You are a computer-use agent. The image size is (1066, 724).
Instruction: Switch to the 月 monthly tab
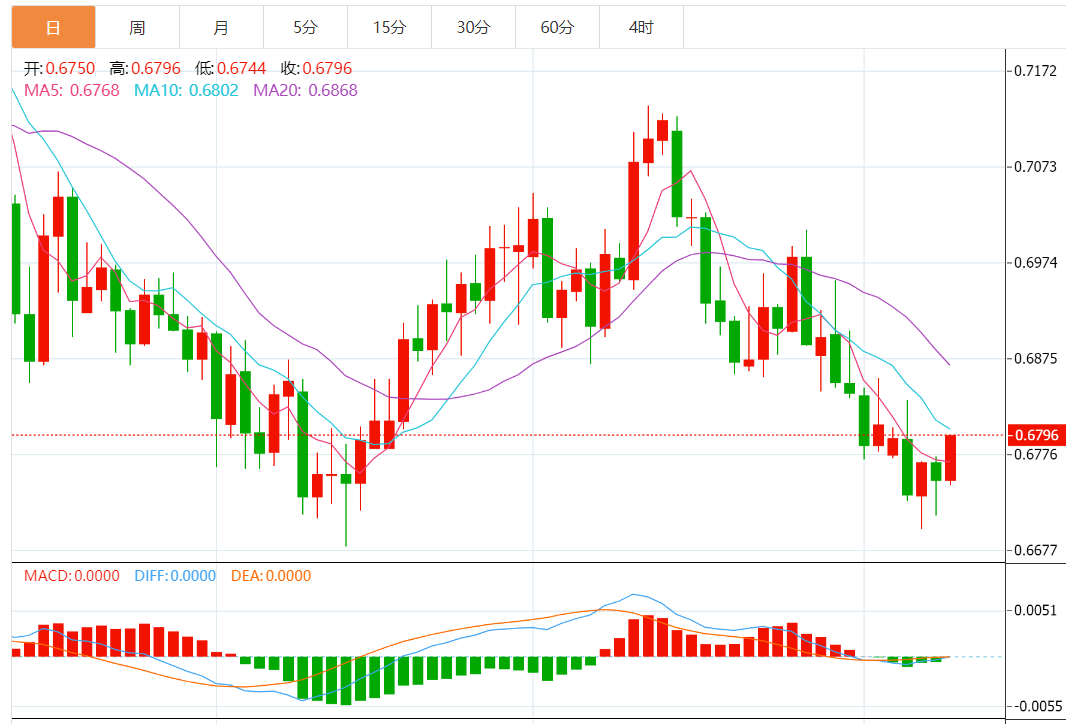click(x=222, y=27)
